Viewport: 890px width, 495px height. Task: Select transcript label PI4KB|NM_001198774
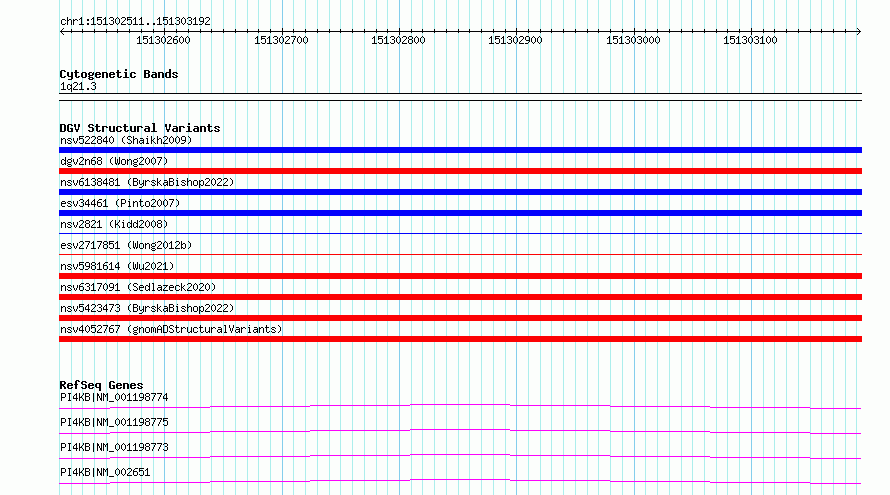point(114,397)
